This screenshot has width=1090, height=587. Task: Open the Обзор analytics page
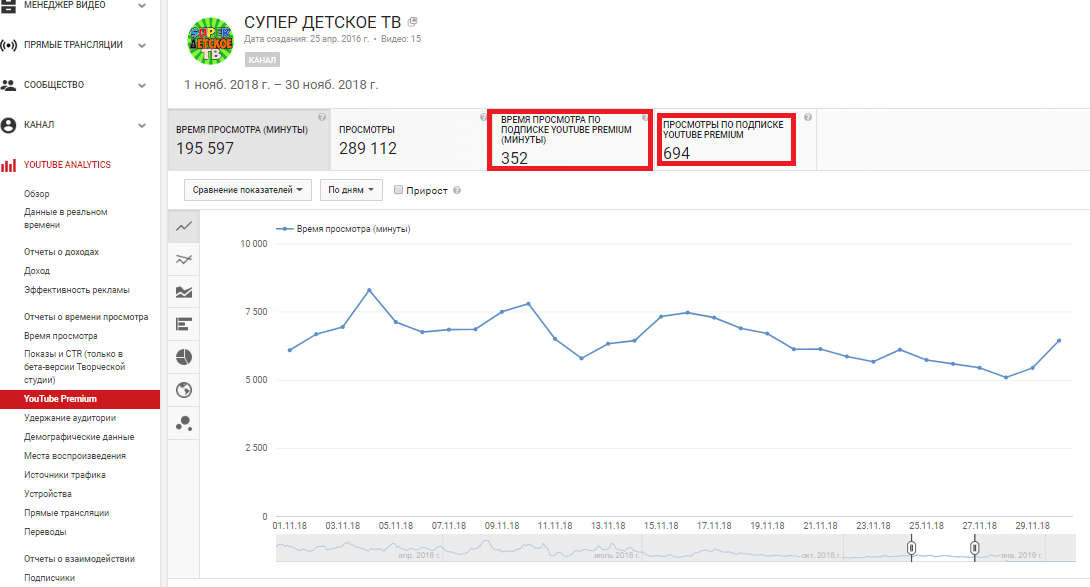[x=37, y=194]
